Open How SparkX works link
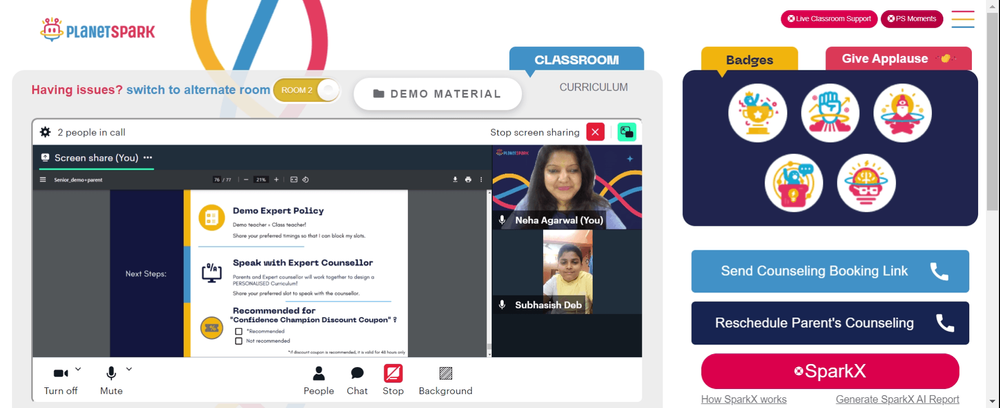1000x408 pixels. tap(744, 400)
